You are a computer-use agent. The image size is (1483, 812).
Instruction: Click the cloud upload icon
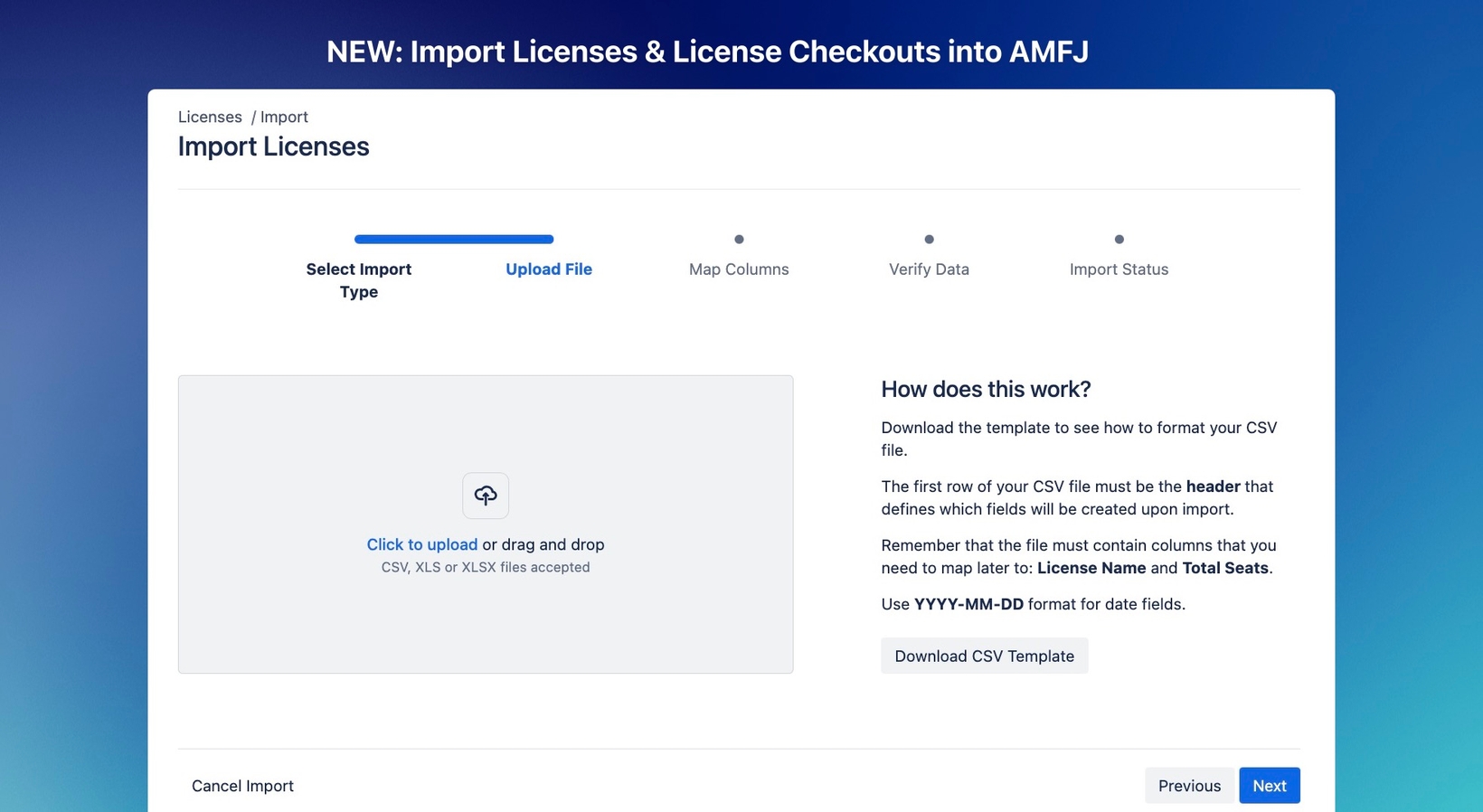(x=486, y=496)
